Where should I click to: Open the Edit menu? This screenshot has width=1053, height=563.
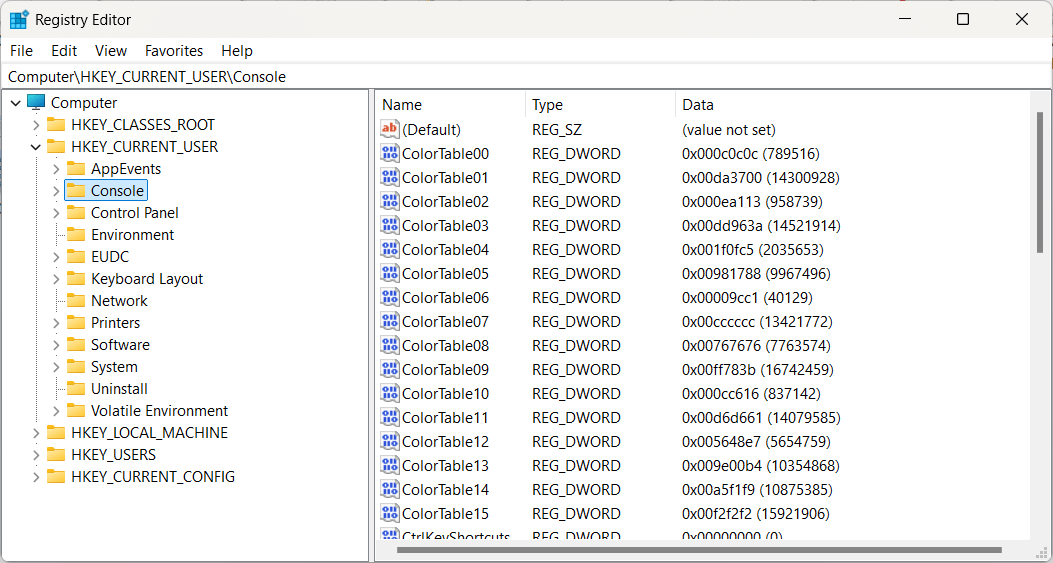click(64, 50)
